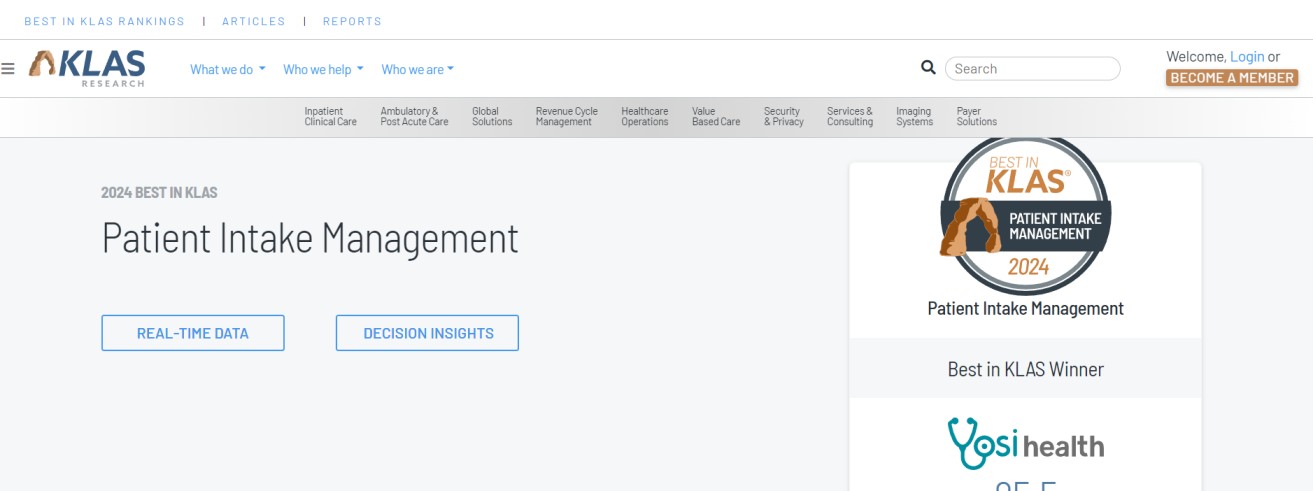Select Ambulatory & Post Acute Care category
Screen dimensions: 1313x491
414,117
